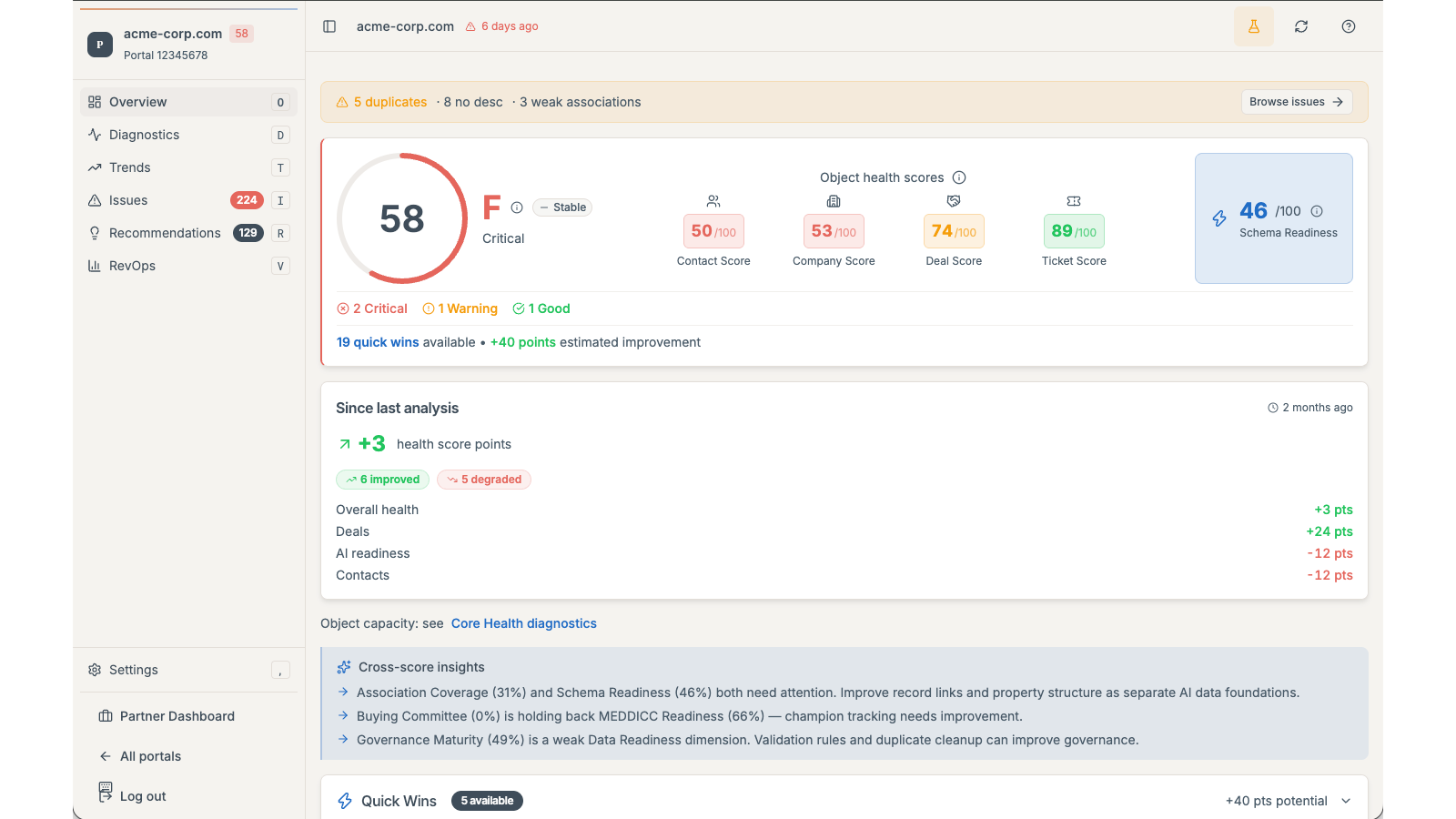The image size is (1456, 819).
Task: Click the 5 duplicates link
Action: (x=390, y=102)
